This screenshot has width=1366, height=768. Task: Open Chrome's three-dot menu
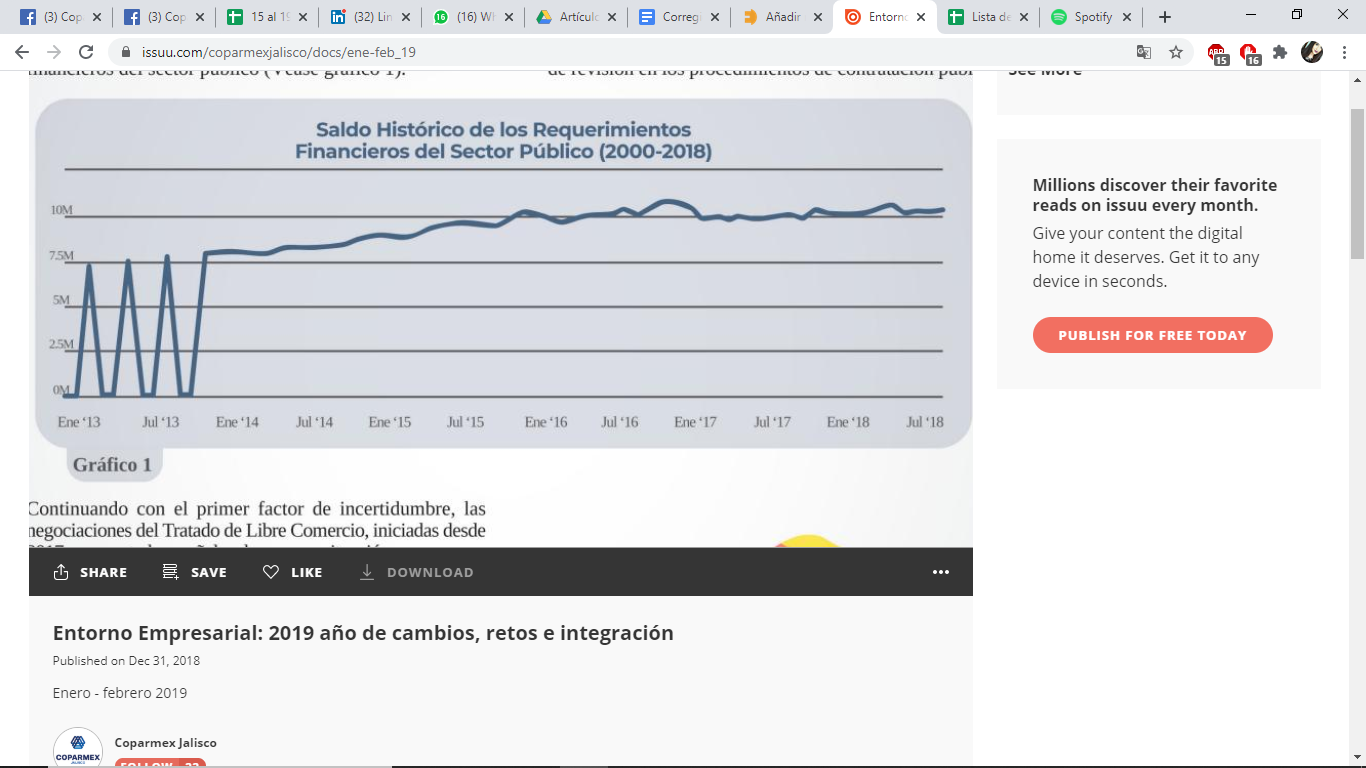1344,52
